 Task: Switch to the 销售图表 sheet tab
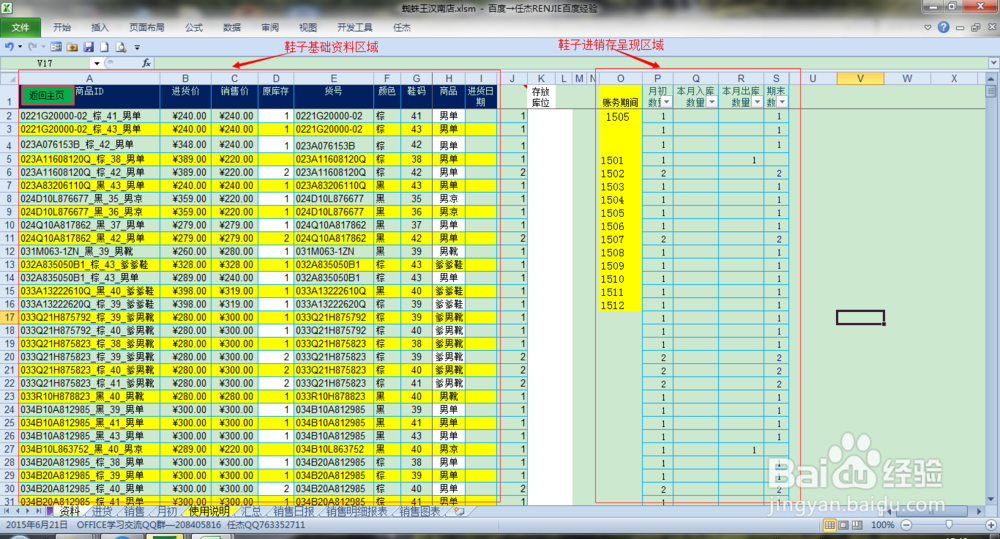pos(420,511)
